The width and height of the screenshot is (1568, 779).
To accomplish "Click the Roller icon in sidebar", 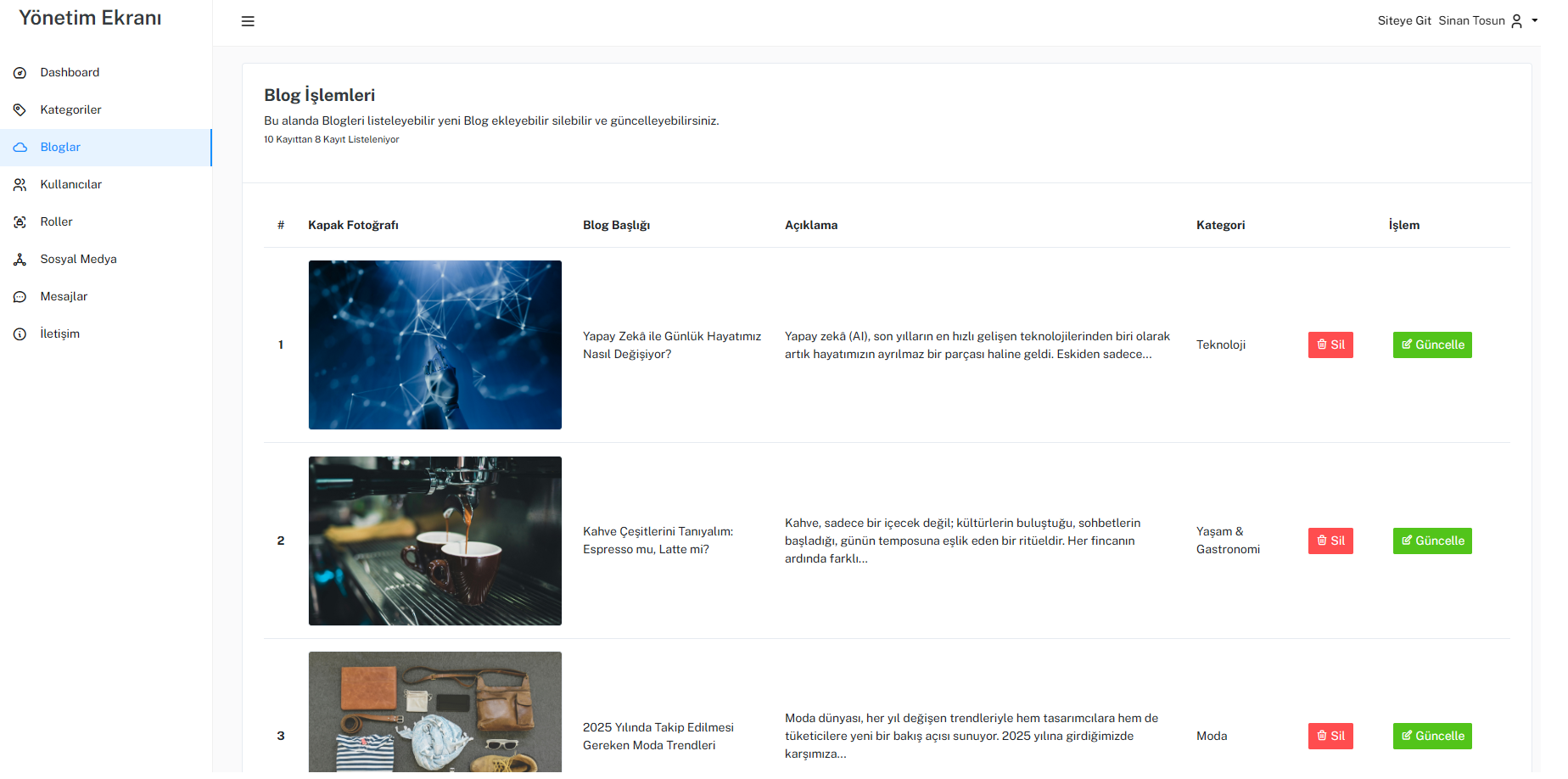I will tap(20, 222).
